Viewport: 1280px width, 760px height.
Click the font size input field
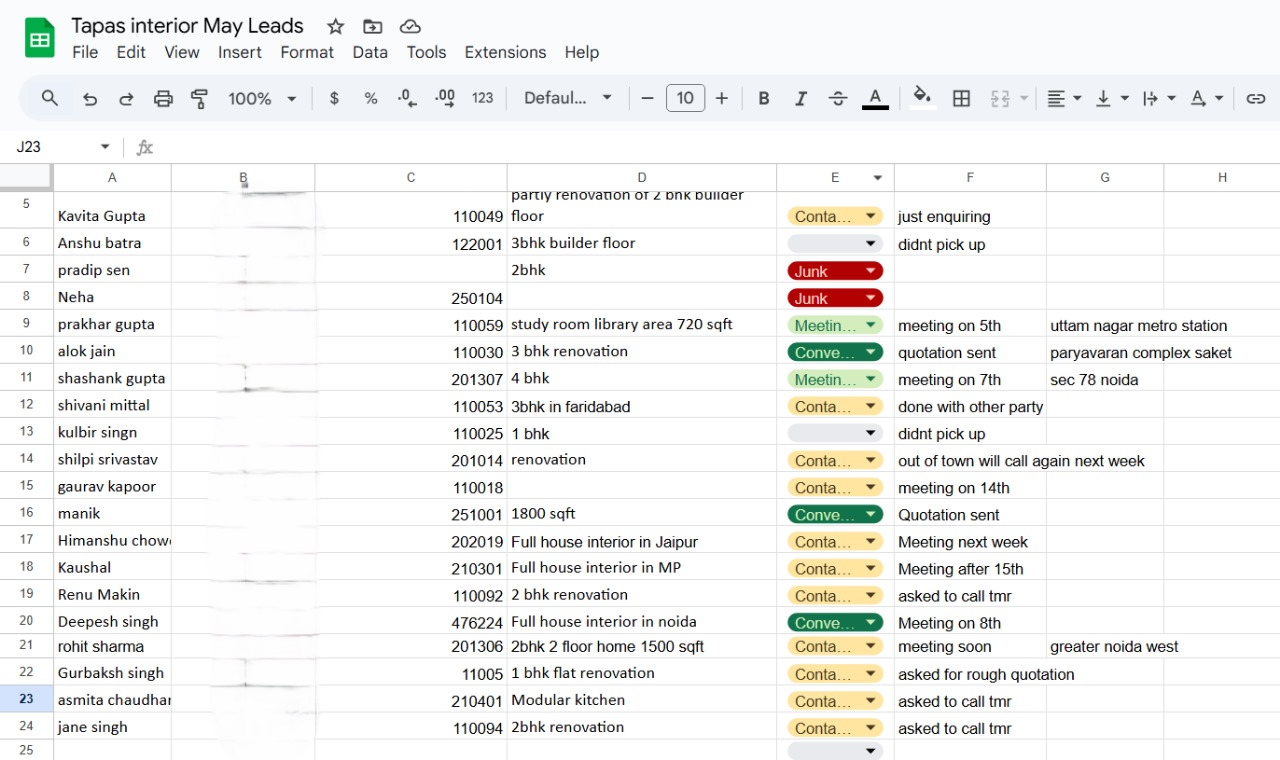(685, 98)
